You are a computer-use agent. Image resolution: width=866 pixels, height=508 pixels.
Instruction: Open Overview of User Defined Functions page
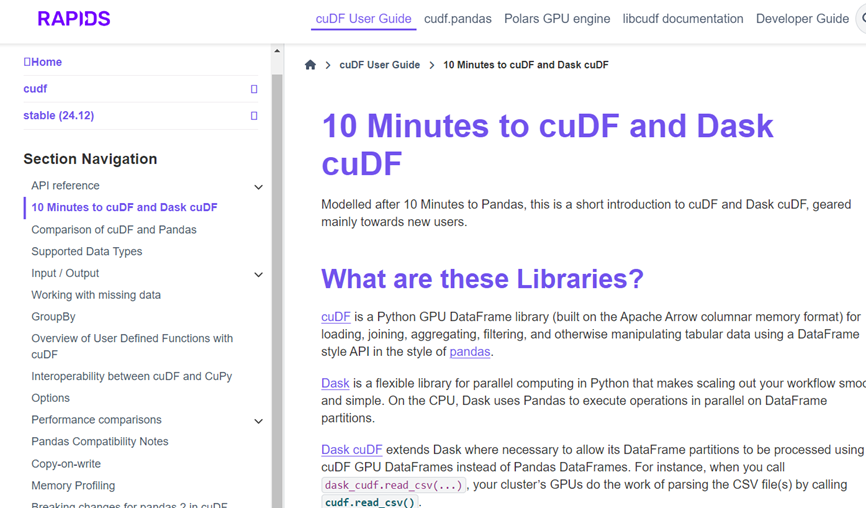132,346
